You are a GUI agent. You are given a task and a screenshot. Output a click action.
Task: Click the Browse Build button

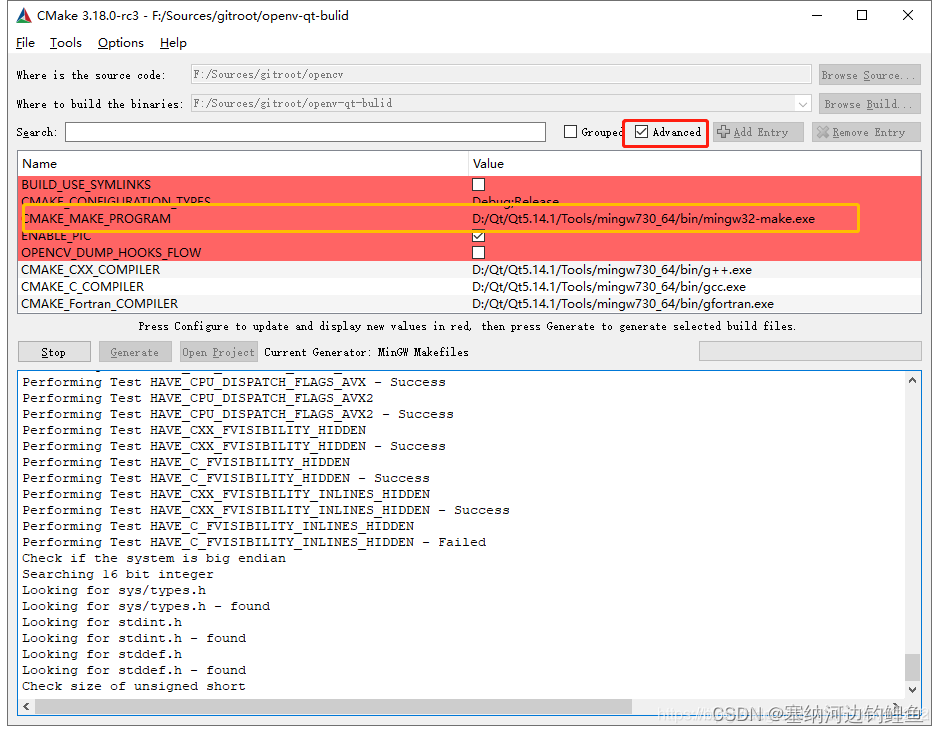[x=870, y=104]
